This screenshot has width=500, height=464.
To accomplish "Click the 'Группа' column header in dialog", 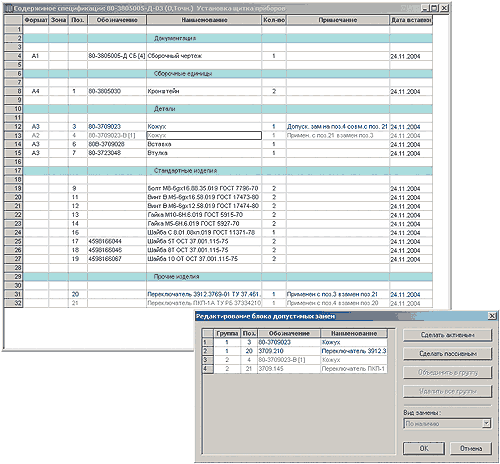I will pos(227,333).
